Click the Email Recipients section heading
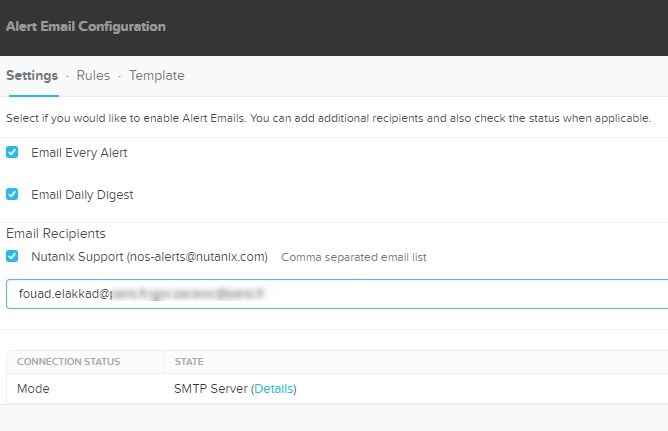 click(56, 234)
